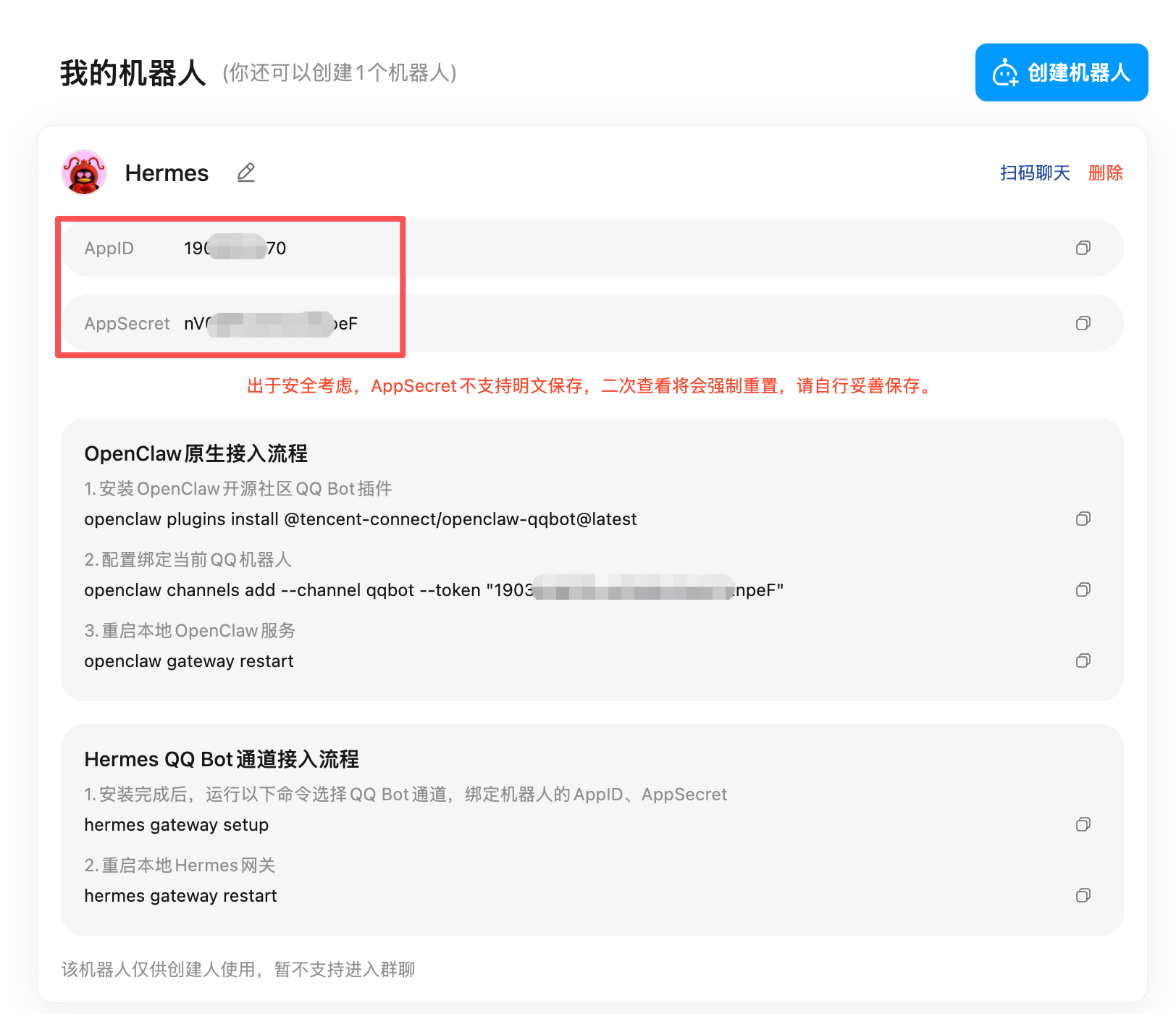The height and width of the screenshot is (1014, 1176).
Task: Copy the hermes gateway setup command
Action: tap(1083, 824)
